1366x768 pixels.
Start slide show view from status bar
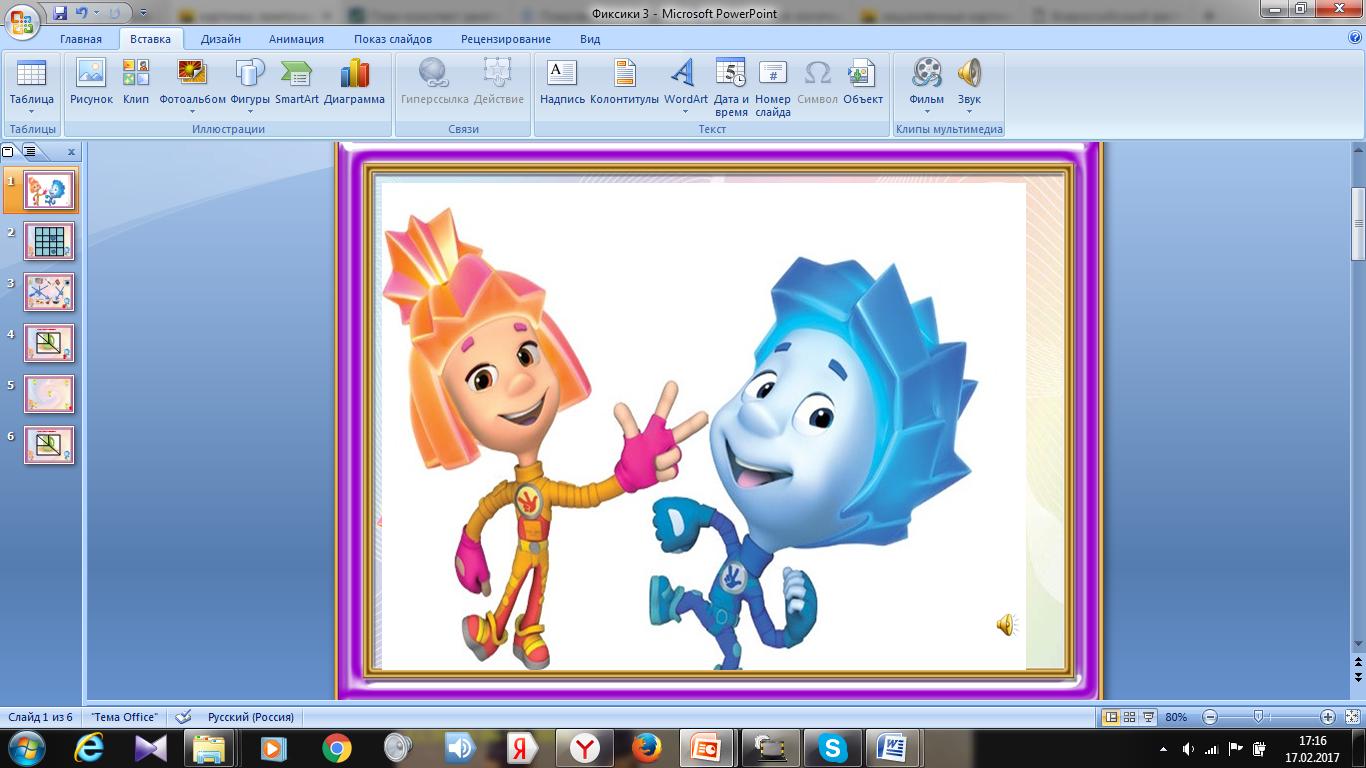1149,717
